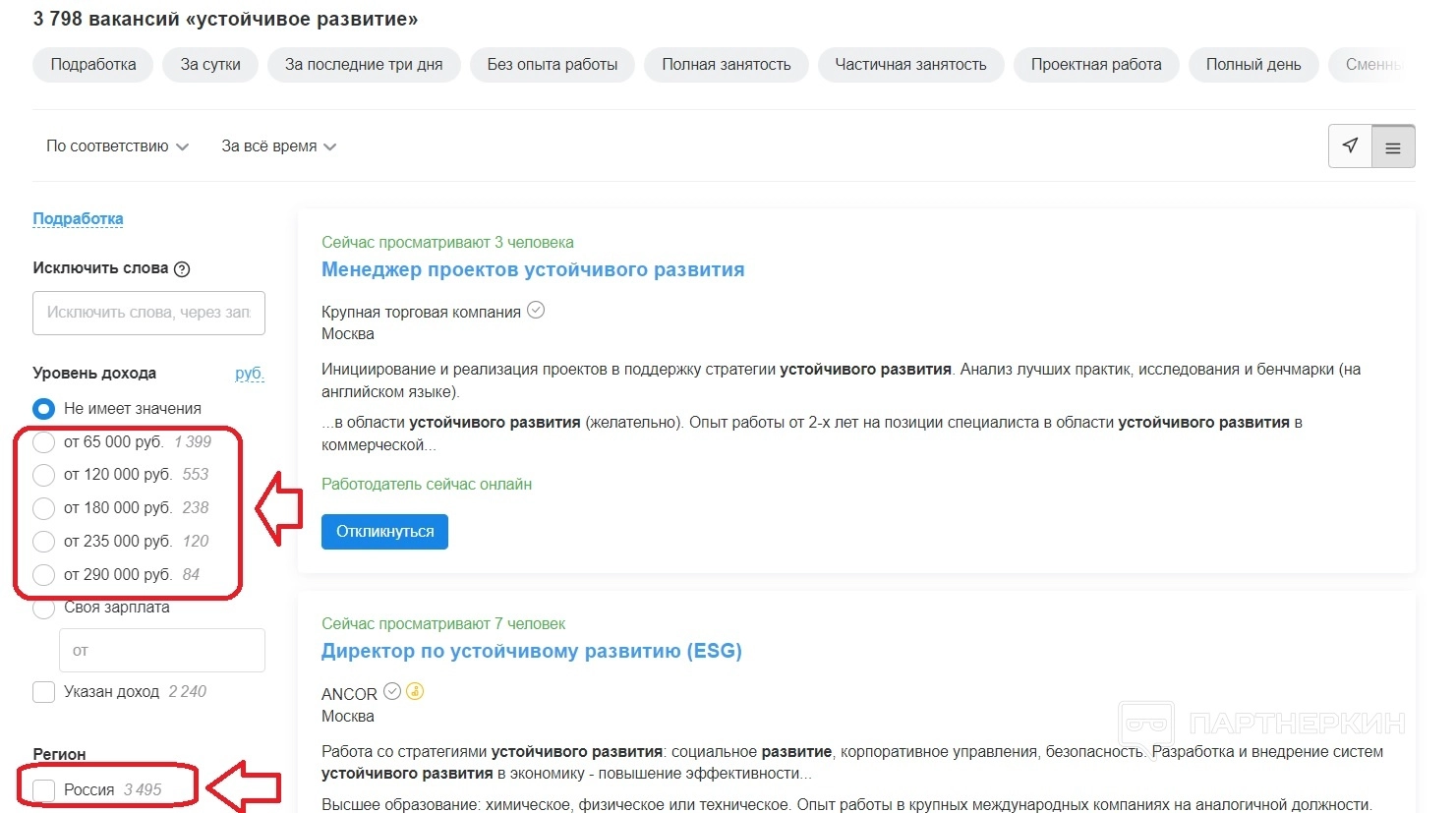Viewport: 1456px width, 813px height.
Task: Expand the За всё время period dropdown
Action: pos(278,146)
